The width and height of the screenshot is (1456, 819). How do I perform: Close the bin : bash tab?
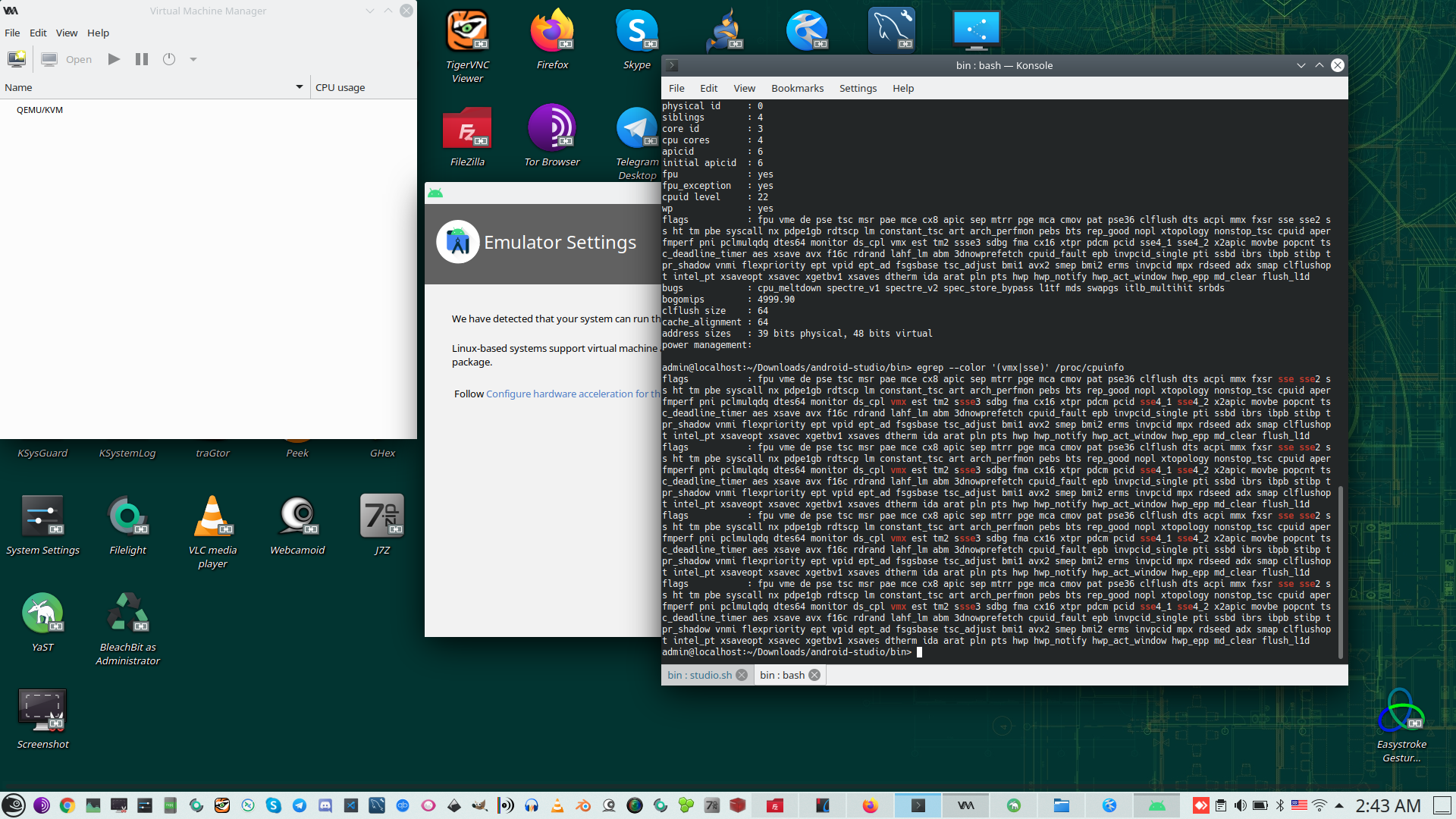[814, 675]
